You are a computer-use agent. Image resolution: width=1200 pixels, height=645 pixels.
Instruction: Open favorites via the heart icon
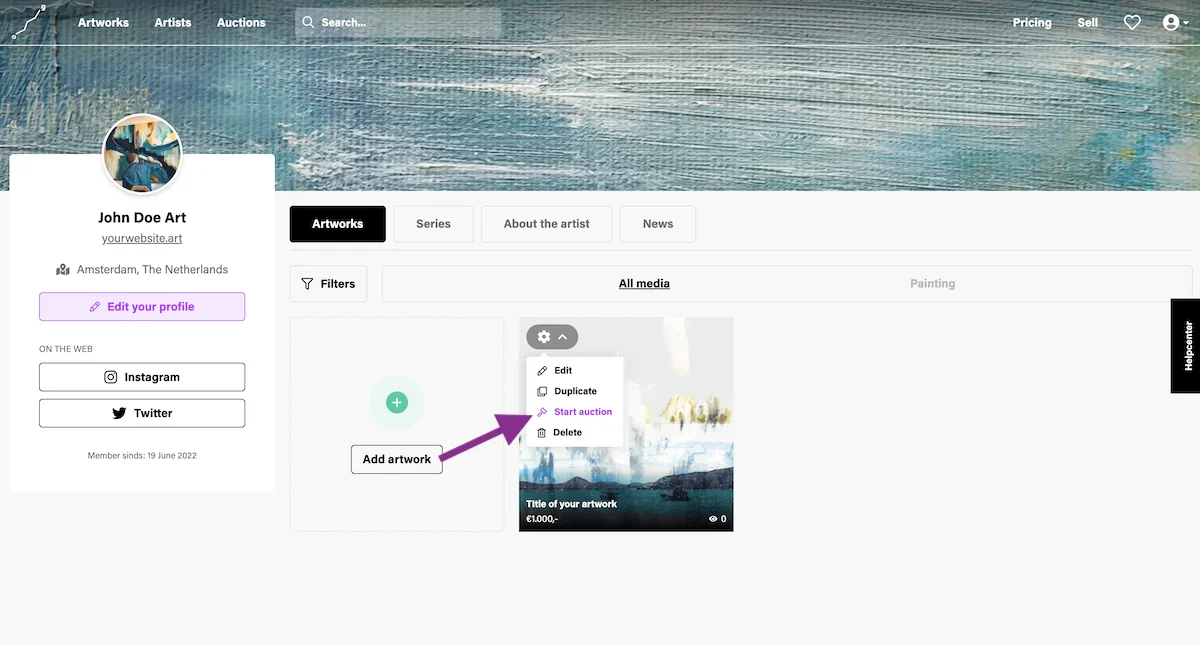[1131, 21]
